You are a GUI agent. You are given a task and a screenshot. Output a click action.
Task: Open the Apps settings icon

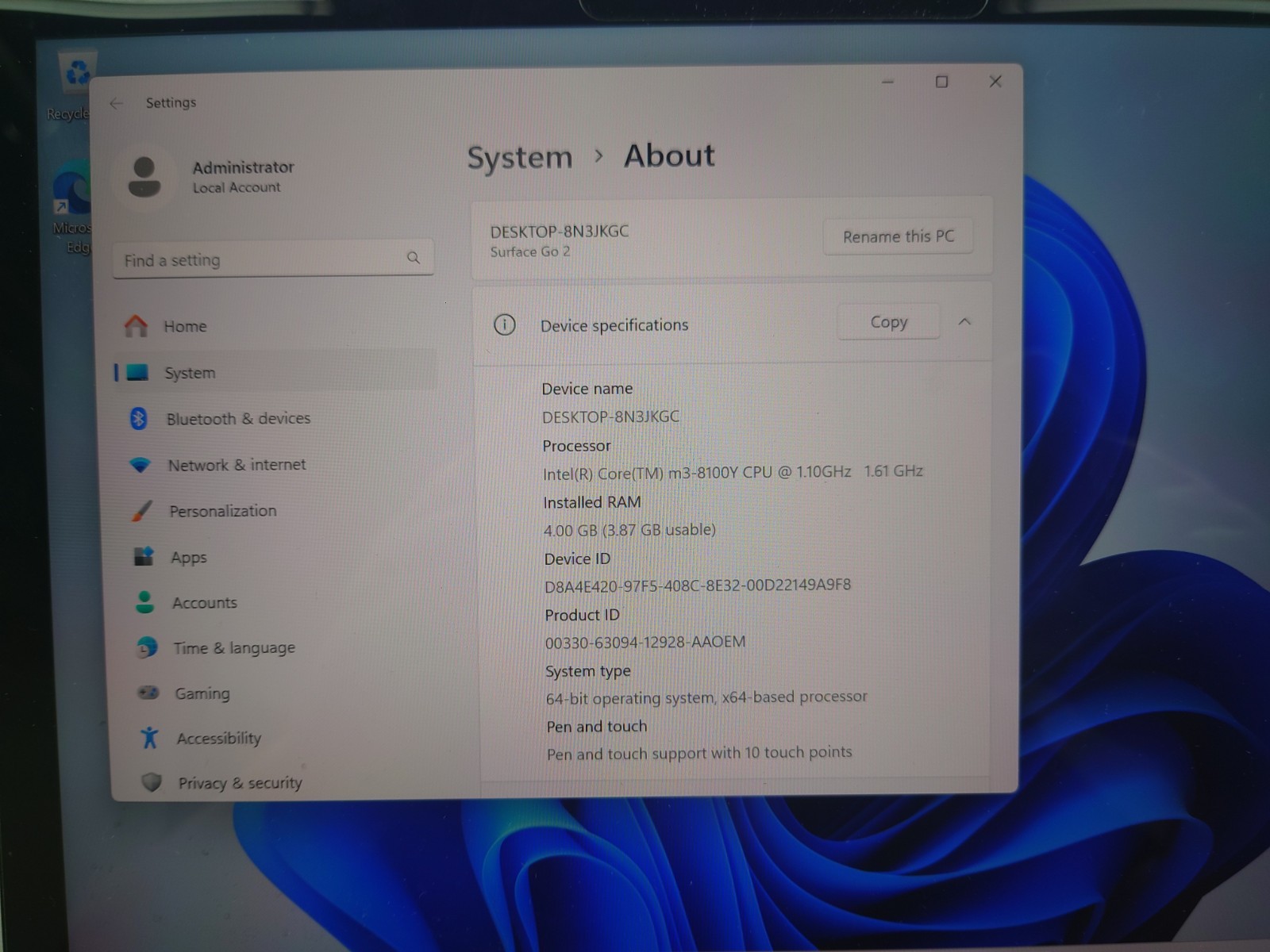[x=144, y=557]
